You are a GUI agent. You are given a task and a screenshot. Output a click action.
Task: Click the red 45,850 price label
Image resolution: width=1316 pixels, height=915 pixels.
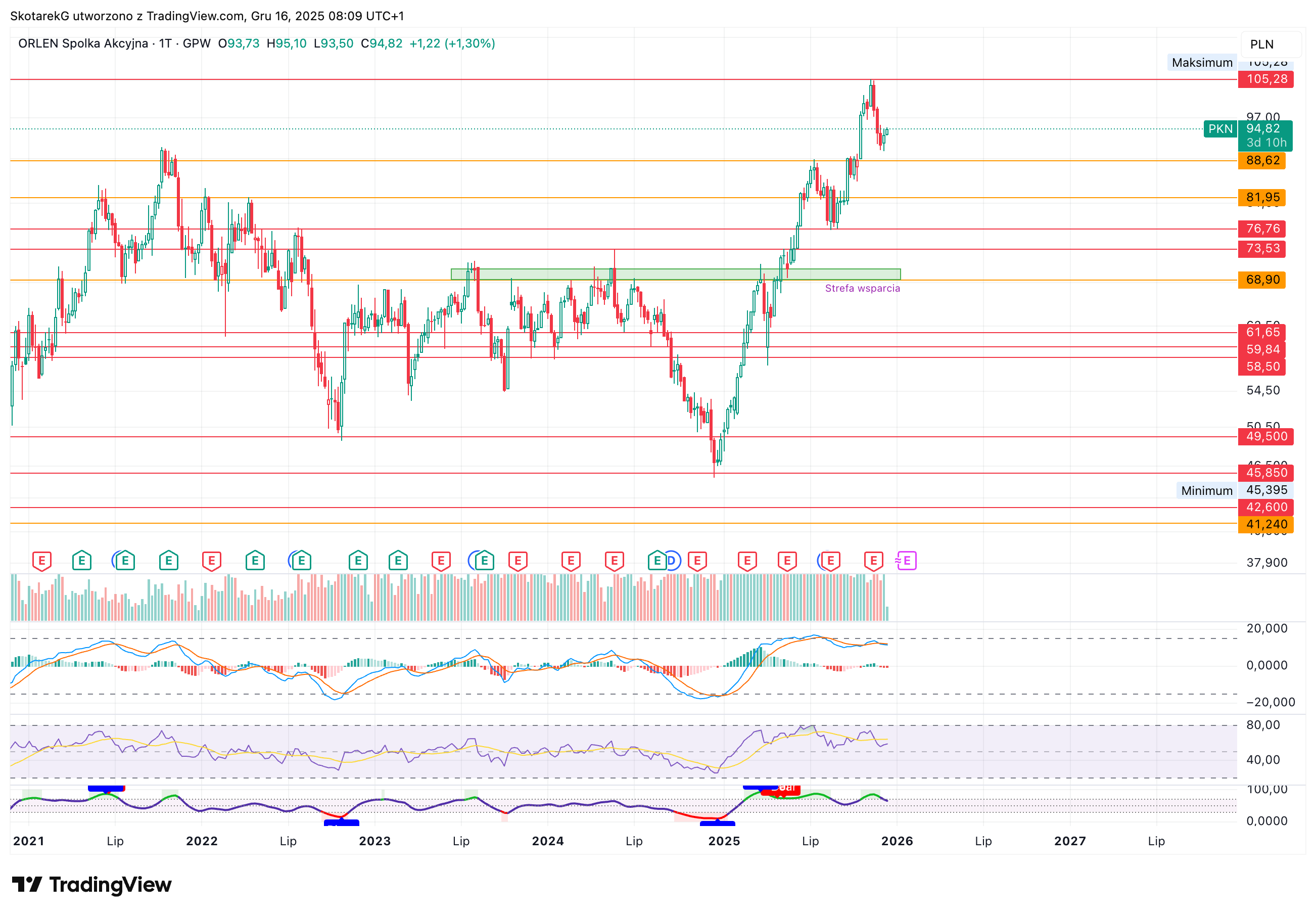[1266, 473]
